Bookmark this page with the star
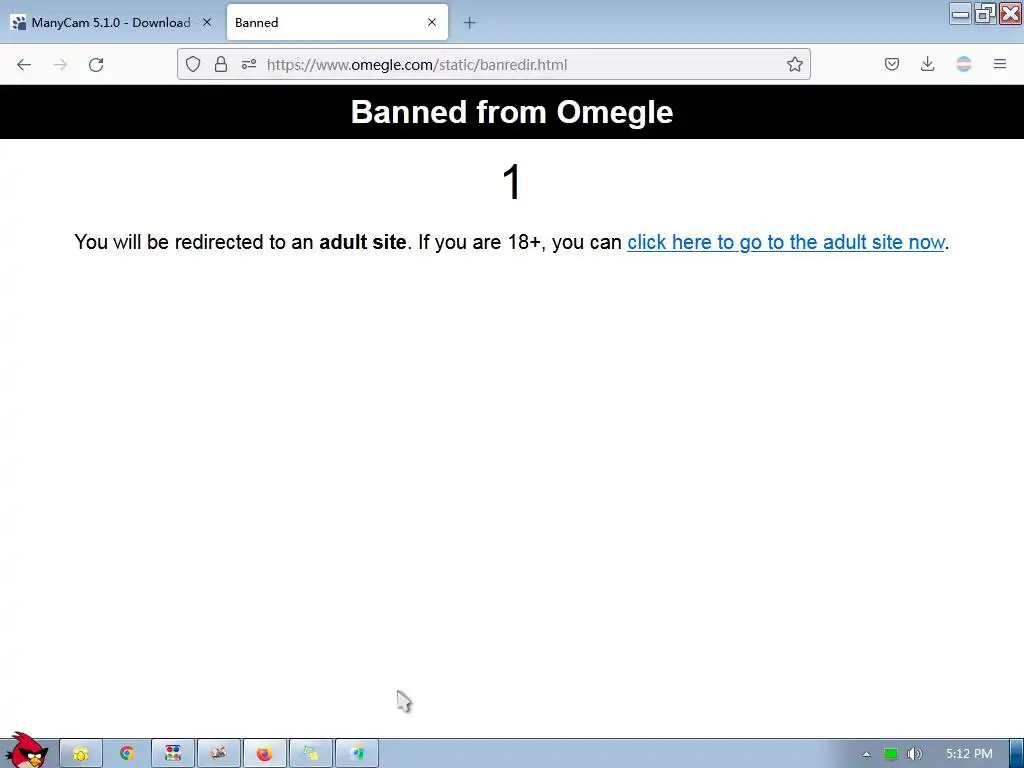Screen dimensions: 1024x768 click(795, 64)
